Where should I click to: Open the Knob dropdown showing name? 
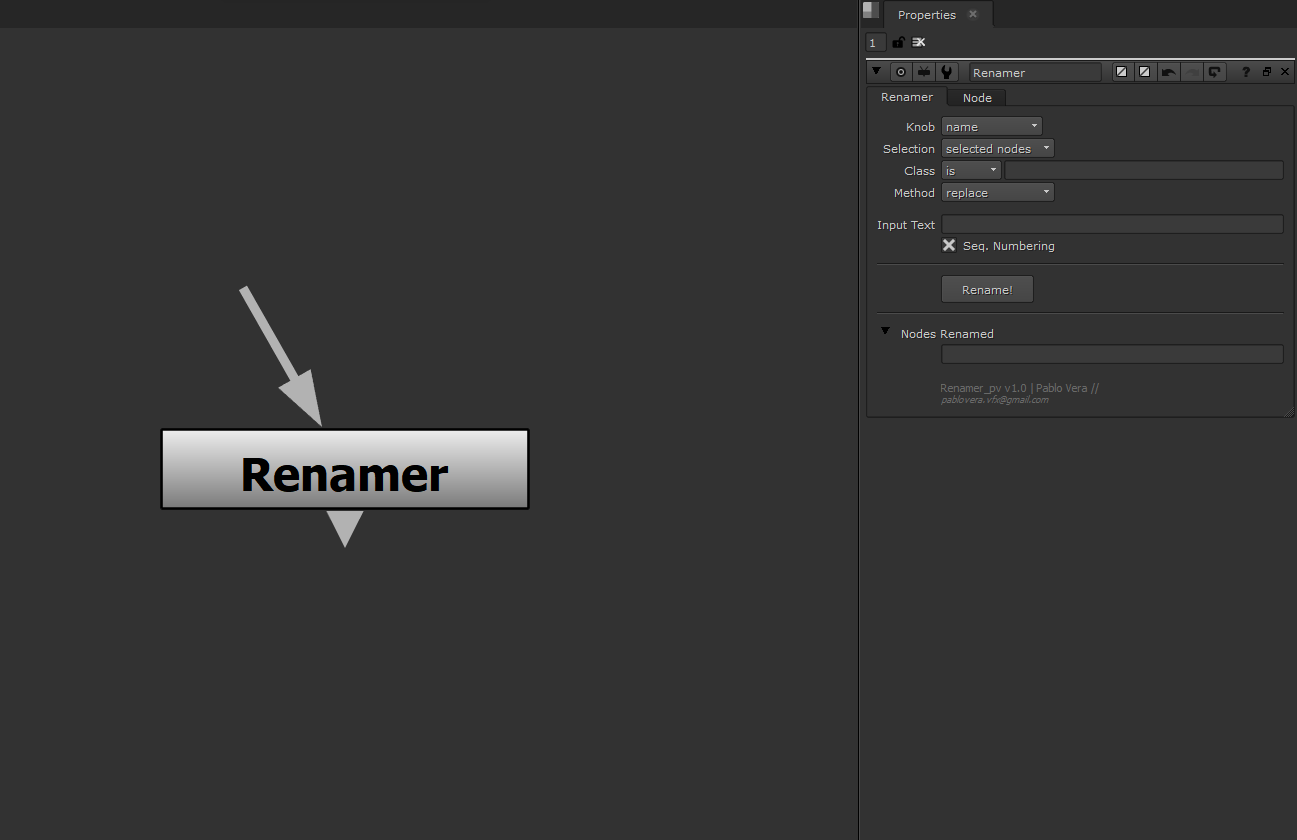(x=991, y=126)
